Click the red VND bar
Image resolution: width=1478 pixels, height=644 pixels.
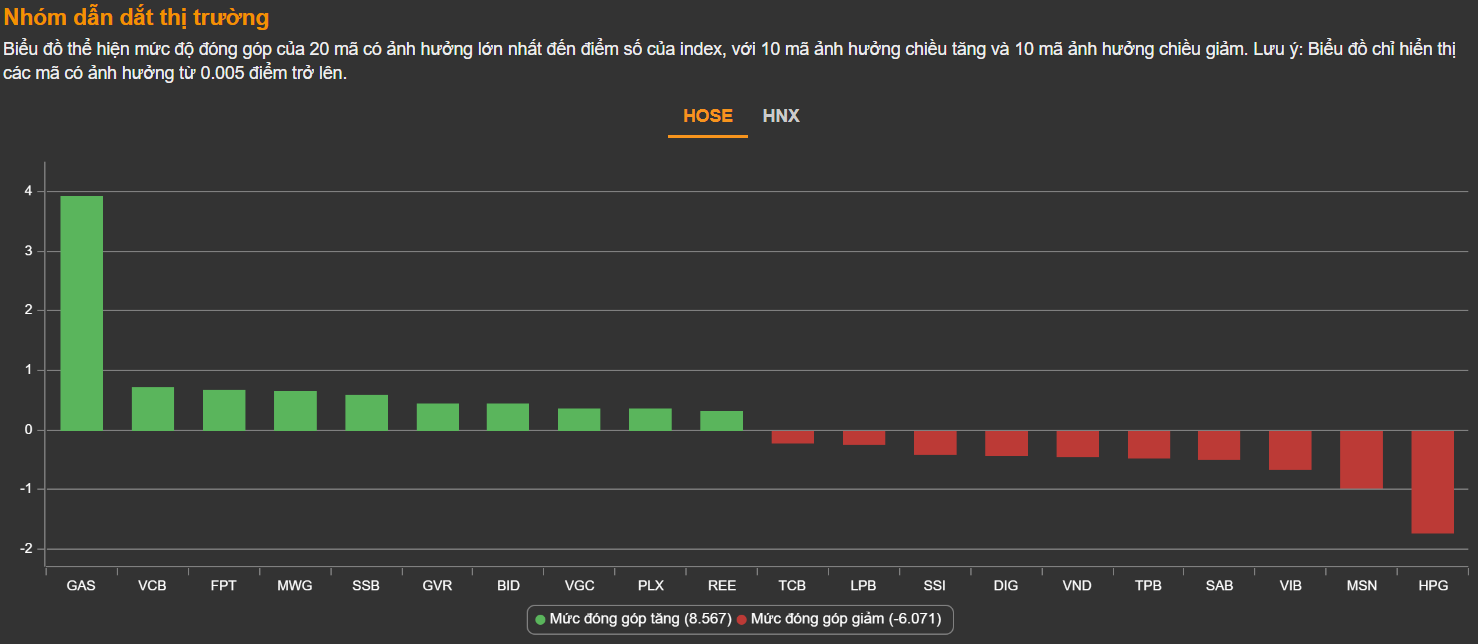click(x=1077, y=443)
